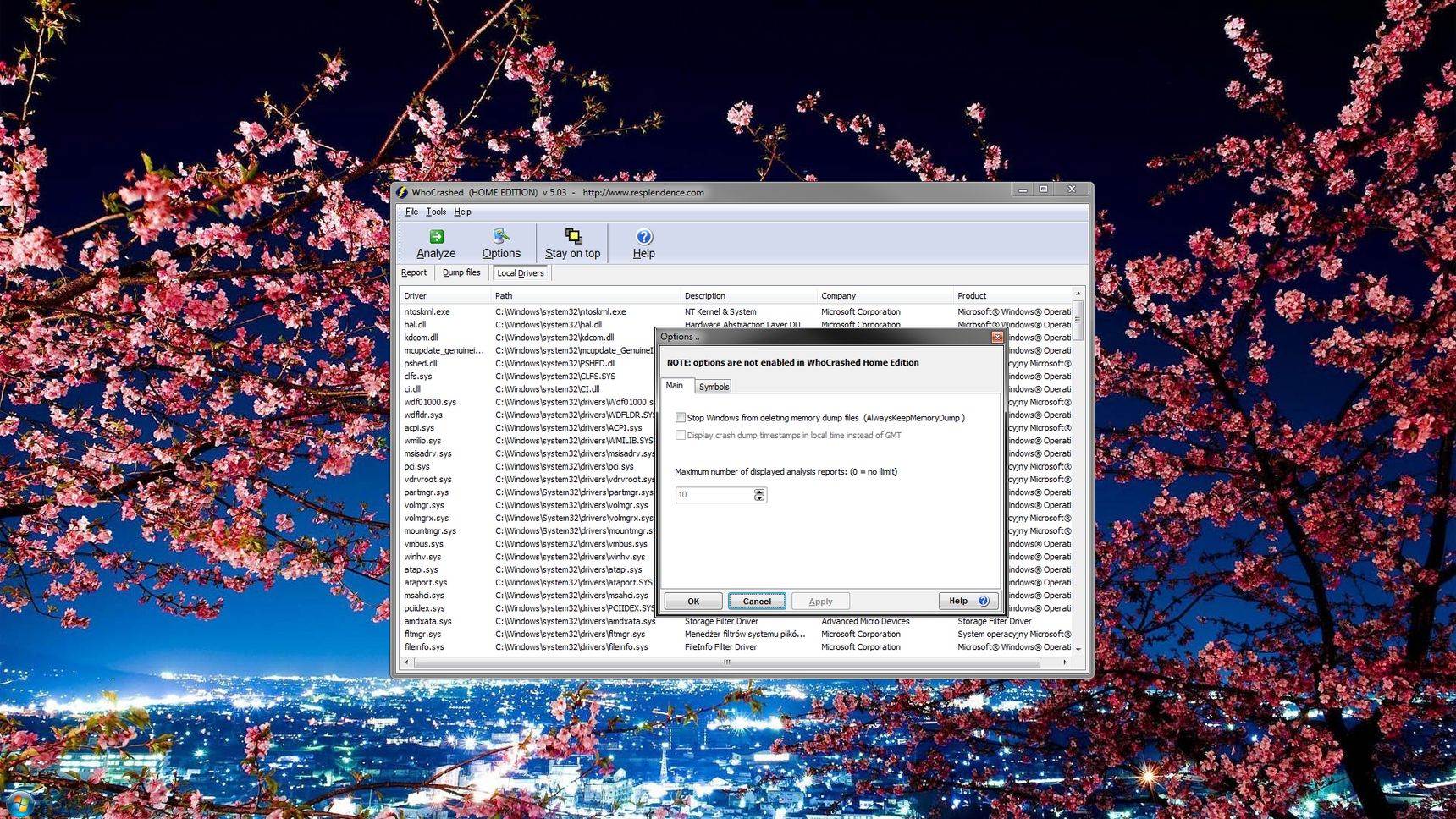Screen dimensions: 1456x819
Task: Click the WhoCrashed lightning title bar icon
Action: point(402,192)
